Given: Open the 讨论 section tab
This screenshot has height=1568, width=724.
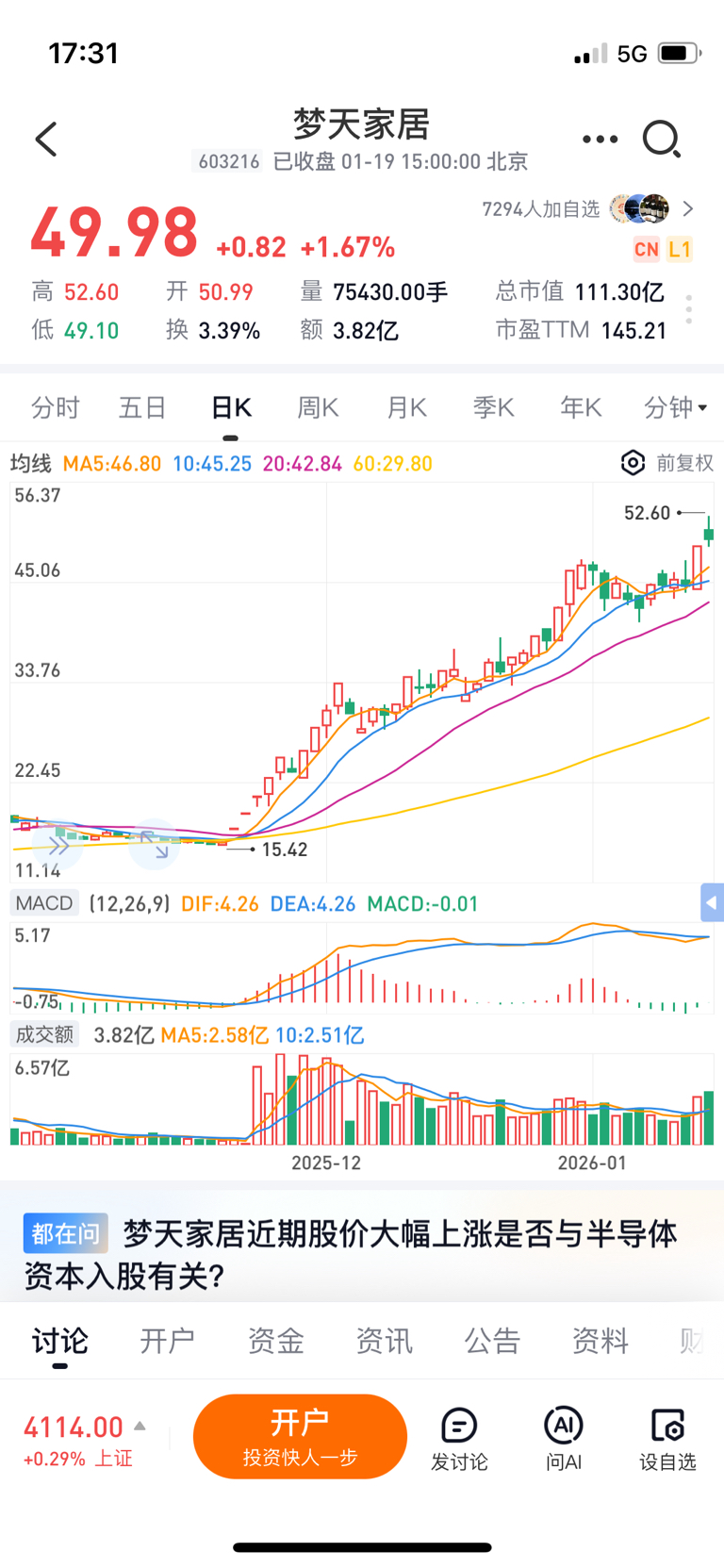Looking at the screenshot, I should [x=59, y=1340].
